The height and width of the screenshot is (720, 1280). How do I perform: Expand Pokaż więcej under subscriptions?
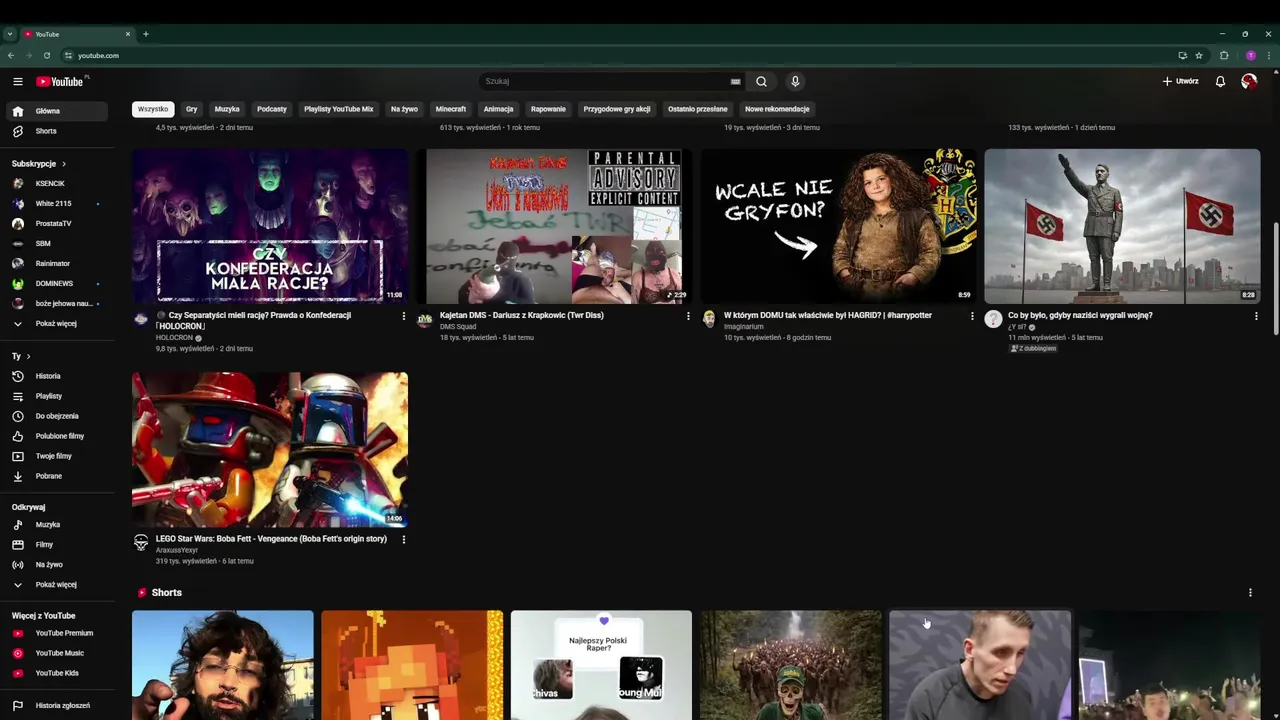(x=55, y=323)
